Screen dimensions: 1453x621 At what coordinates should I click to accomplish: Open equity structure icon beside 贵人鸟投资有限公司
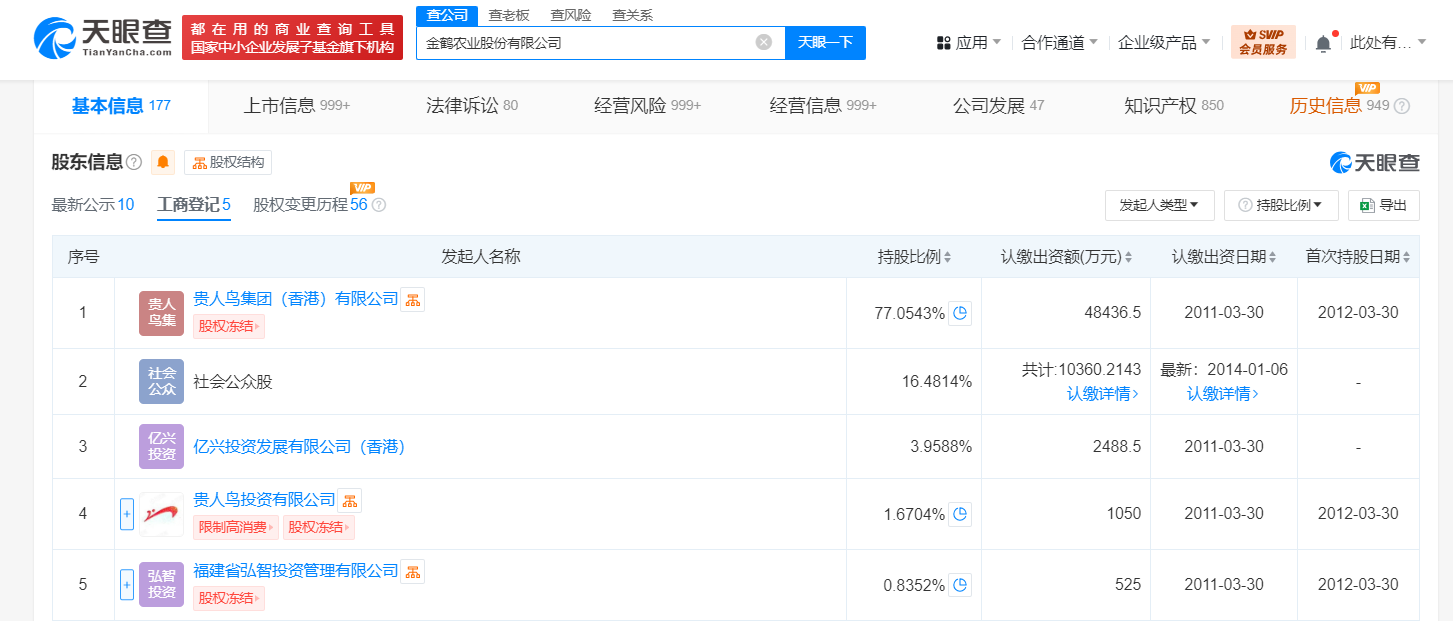349,500
